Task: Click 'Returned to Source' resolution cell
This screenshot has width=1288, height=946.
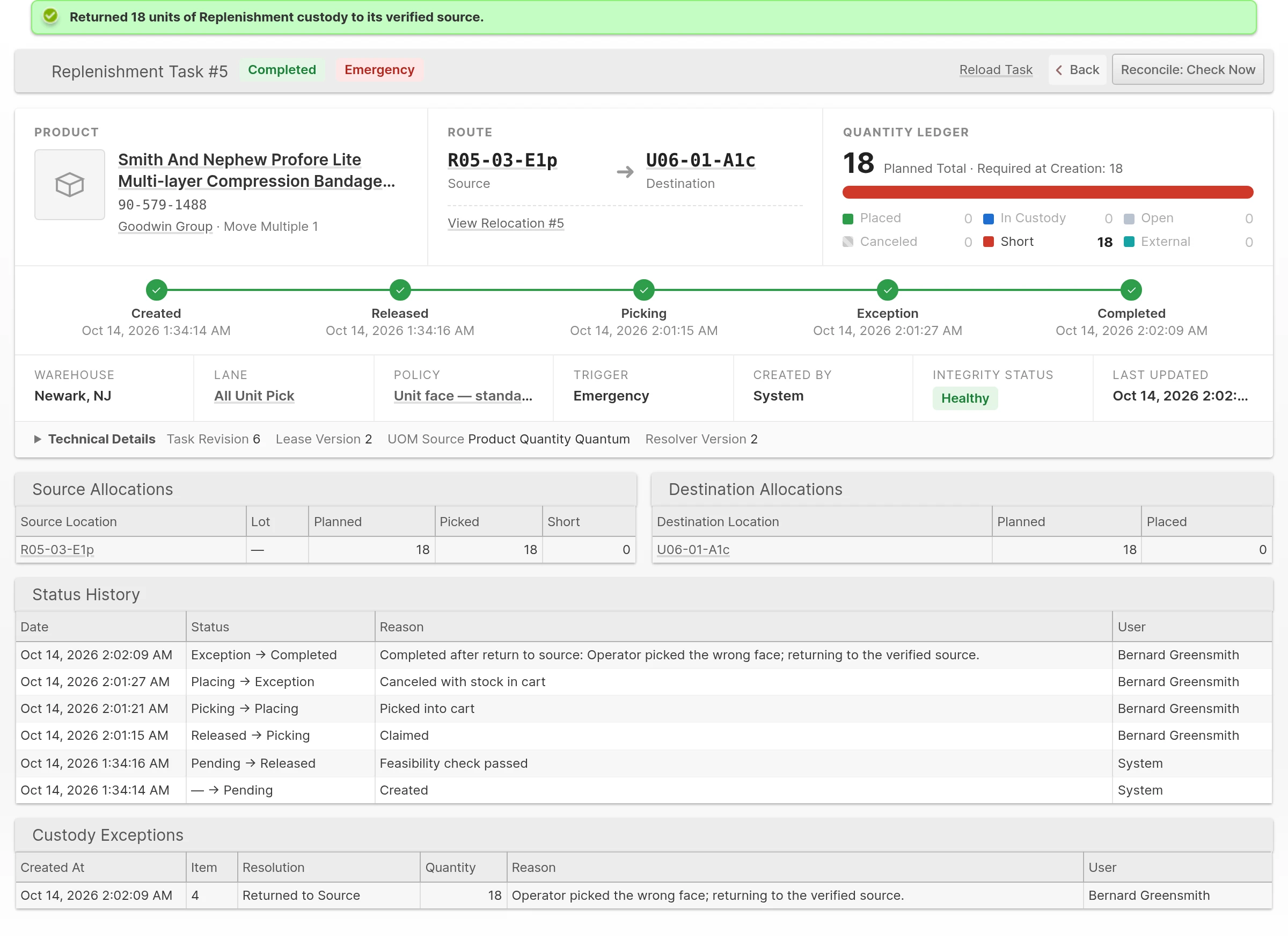Action: 328,895
